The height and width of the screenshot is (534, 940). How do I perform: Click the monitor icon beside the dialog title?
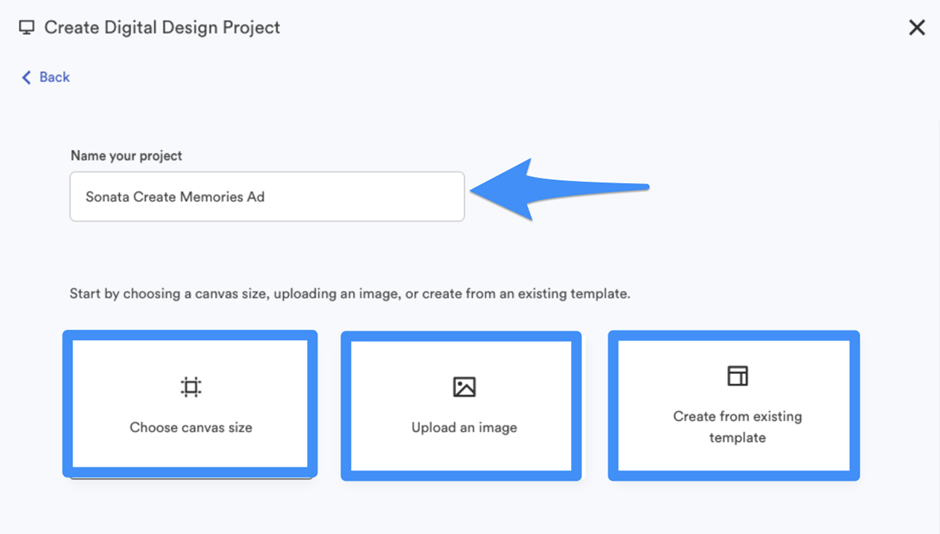[26, 28]
